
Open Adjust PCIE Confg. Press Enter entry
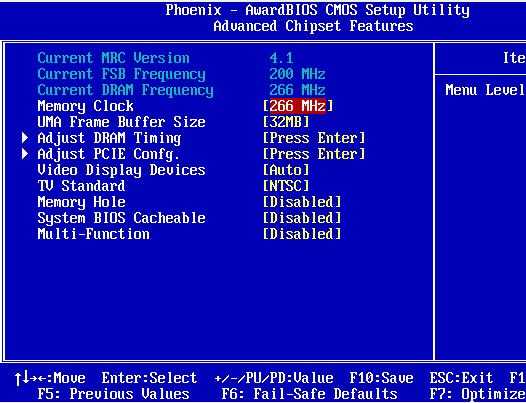314,154
